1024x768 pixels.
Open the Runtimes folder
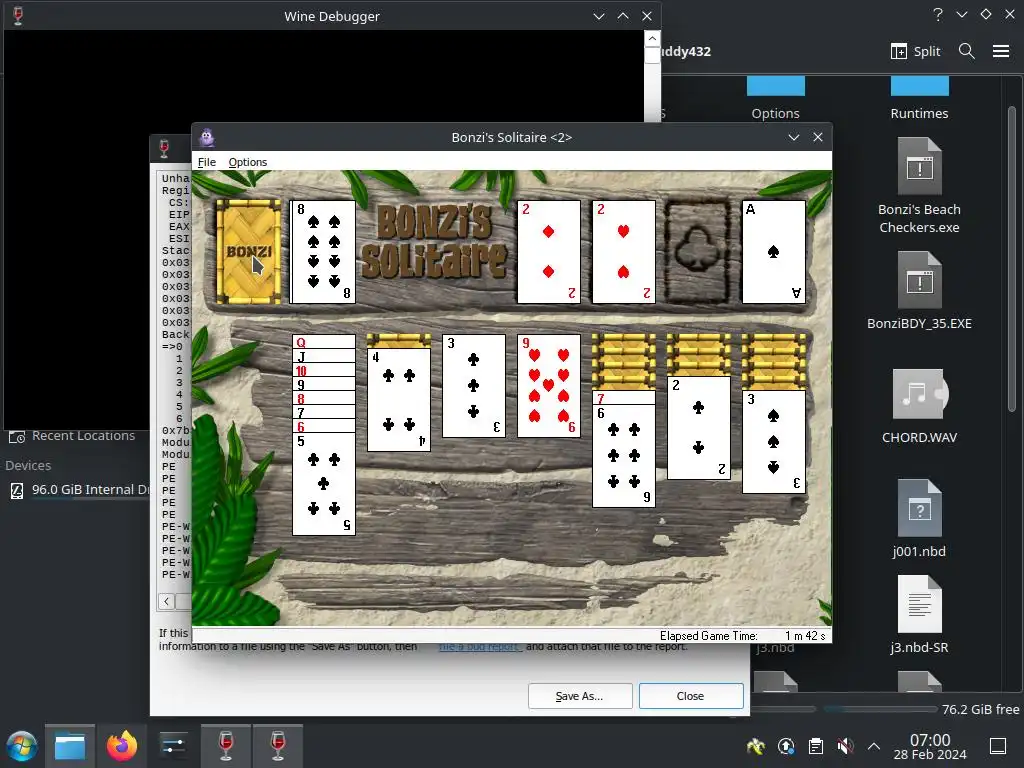(919, 99)
